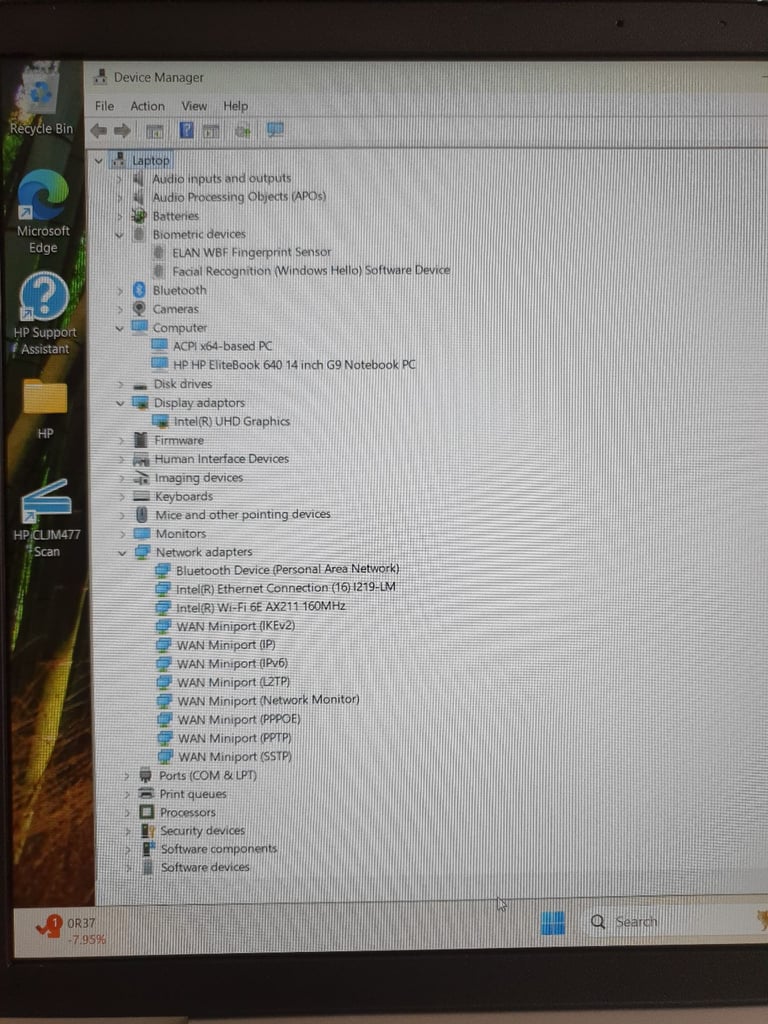Screen dimensions: 768x1024
Task: Expand the Bluetooth category
Action: pyautogui.click(x=120, y=291)
